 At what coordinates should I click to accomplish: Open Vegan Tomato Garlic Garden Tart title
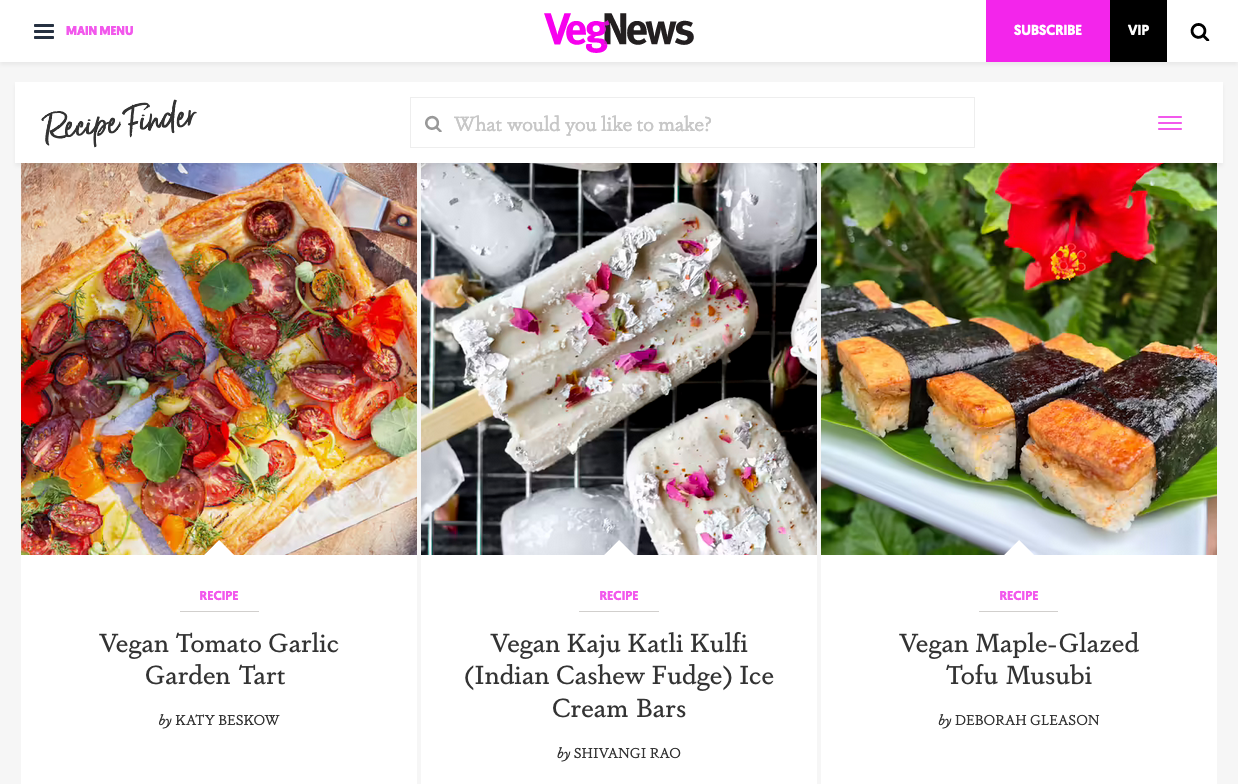(219, 659)
